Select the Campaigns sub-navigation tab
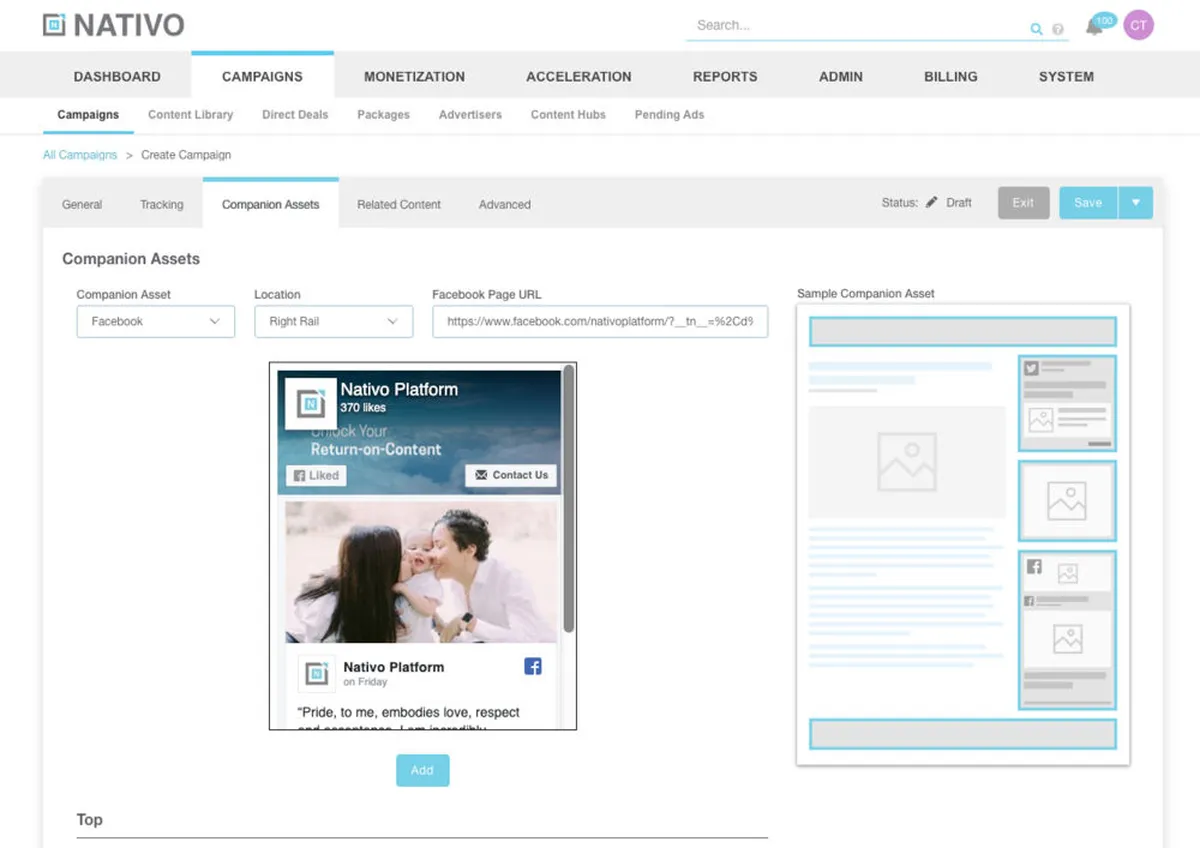The height and width of the screenshot is (848, 1200). (x=88, y=115)
